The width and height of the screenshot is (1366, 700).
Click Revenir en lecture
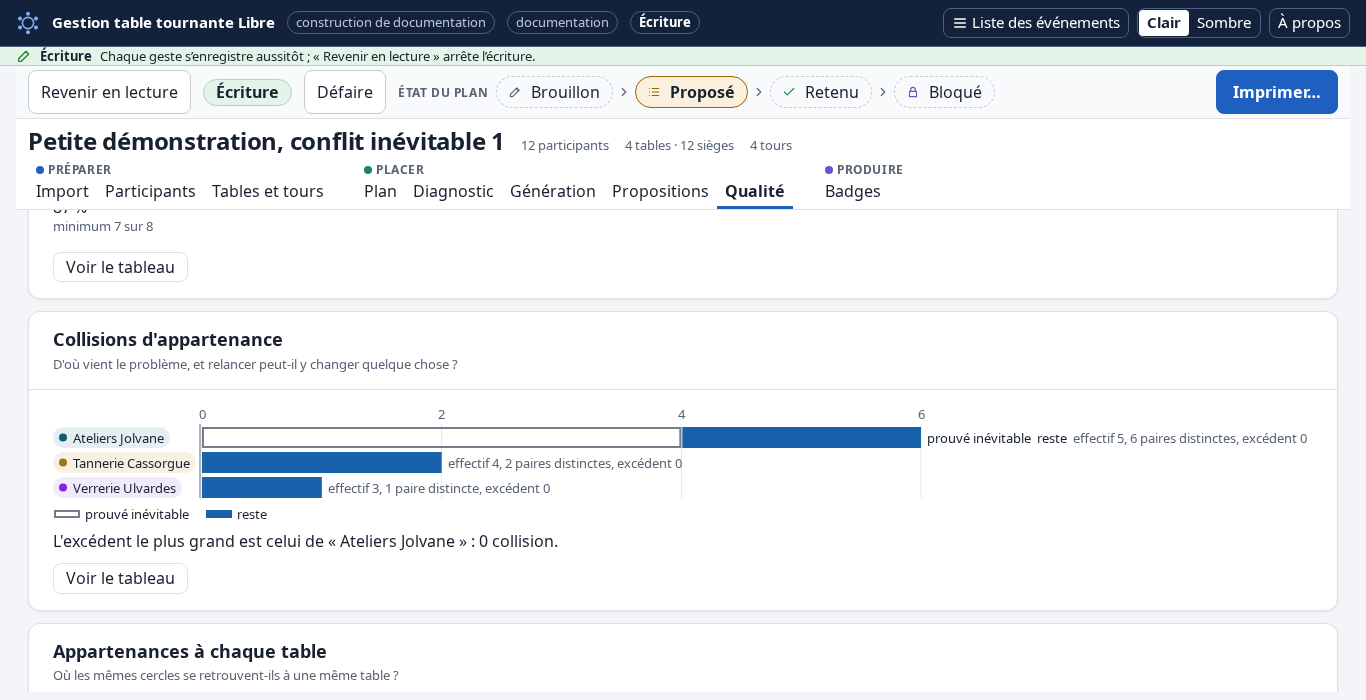109,92
